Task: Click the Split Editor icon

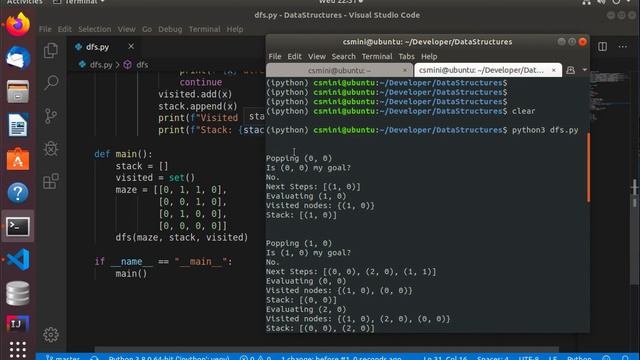Action: 602,47
